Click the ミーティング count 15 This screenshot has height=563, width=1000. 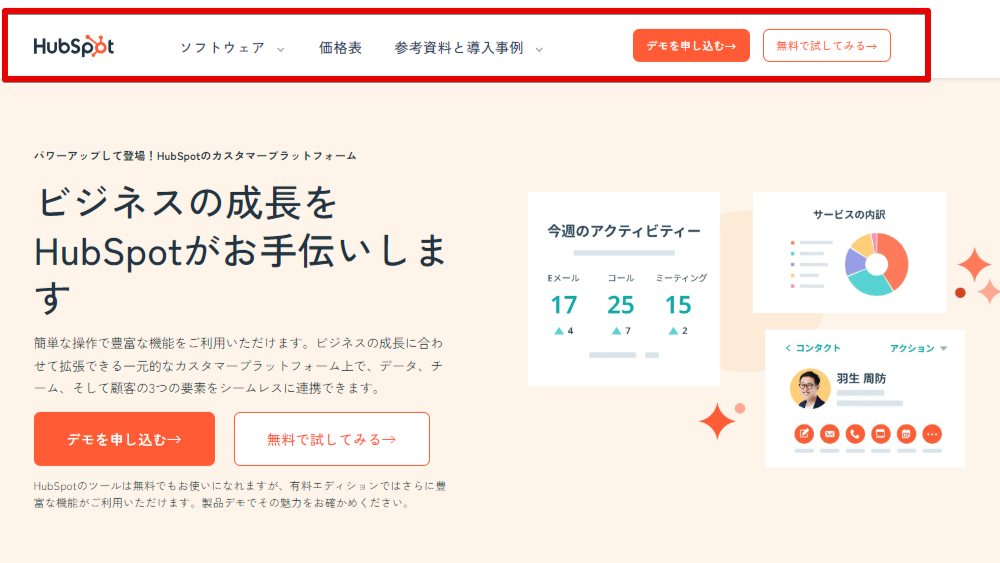click(x=678, y=305)
